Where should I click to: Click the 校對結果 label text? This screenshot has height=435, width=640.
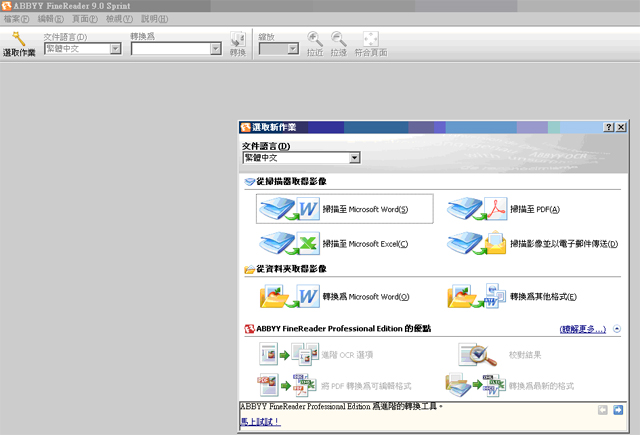pos(525,355)
